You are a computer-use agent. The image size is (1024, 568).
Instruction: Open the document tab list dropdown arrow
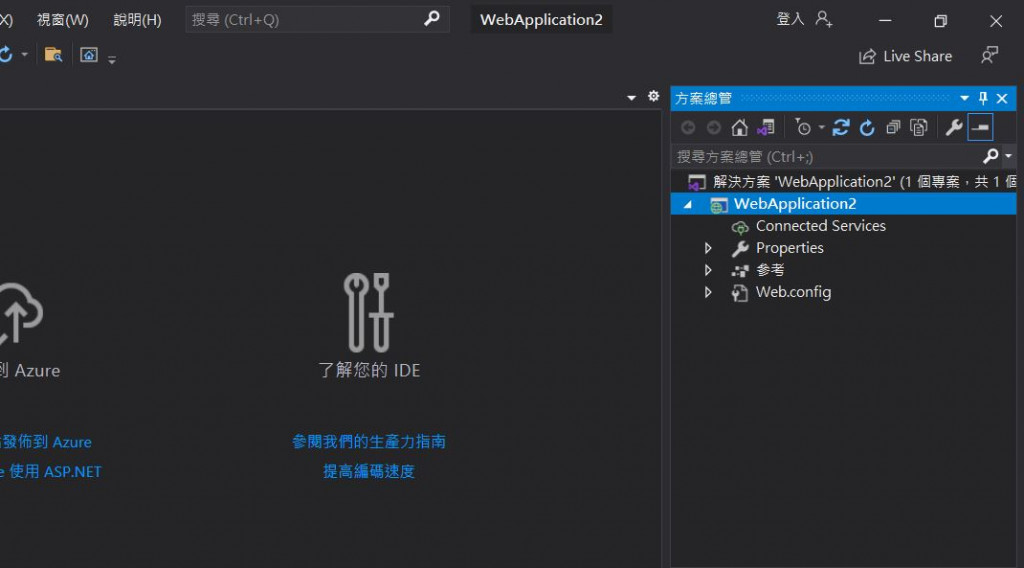pos(632,97)
